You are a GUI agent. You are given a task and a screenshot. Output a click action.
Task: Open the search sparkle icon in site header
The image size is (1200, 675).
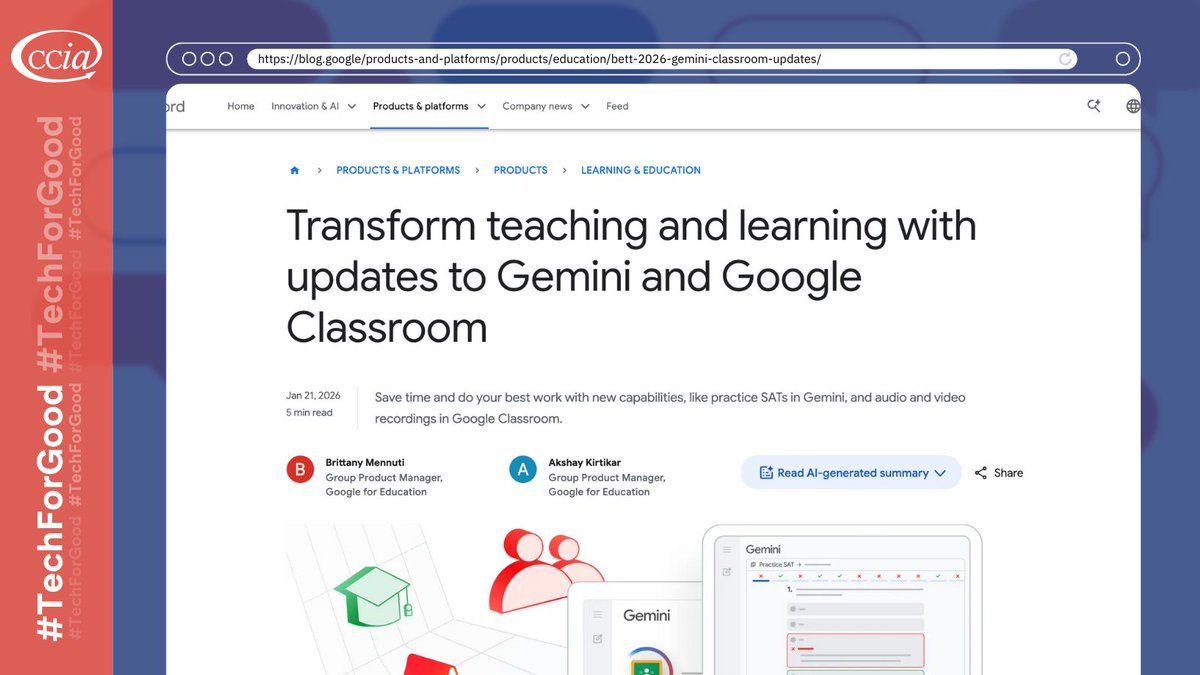pos(1094,106)
